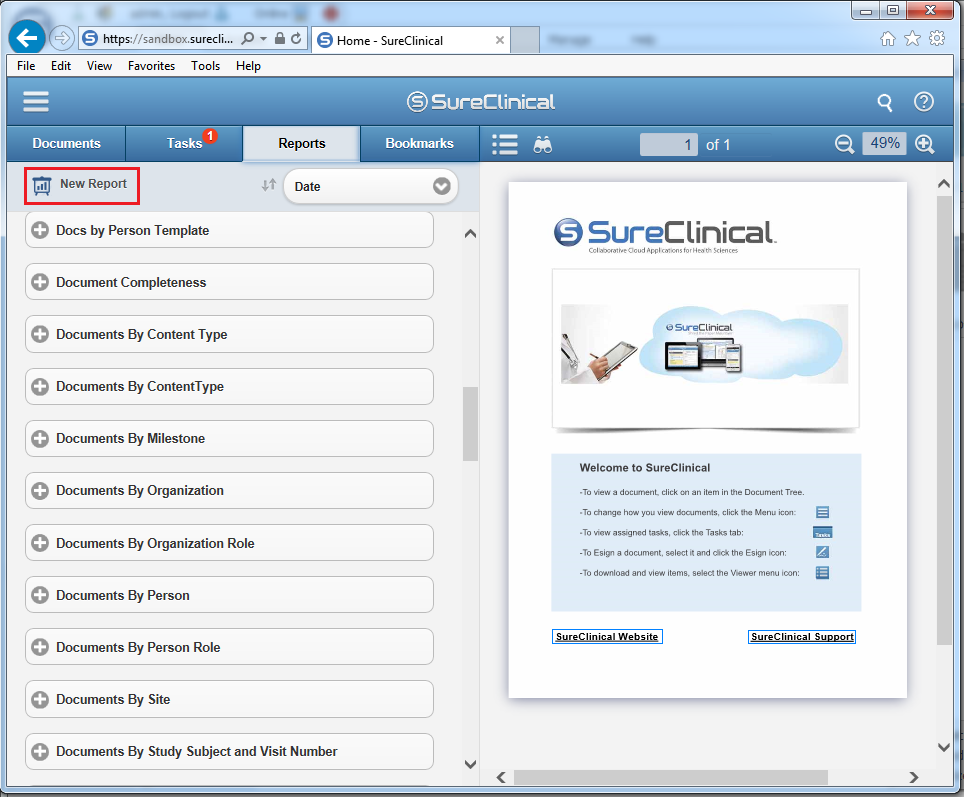This screenshot has height=797, width=964.
Task: Click the viewer scroll left arrow
Action: coord(501,777)
